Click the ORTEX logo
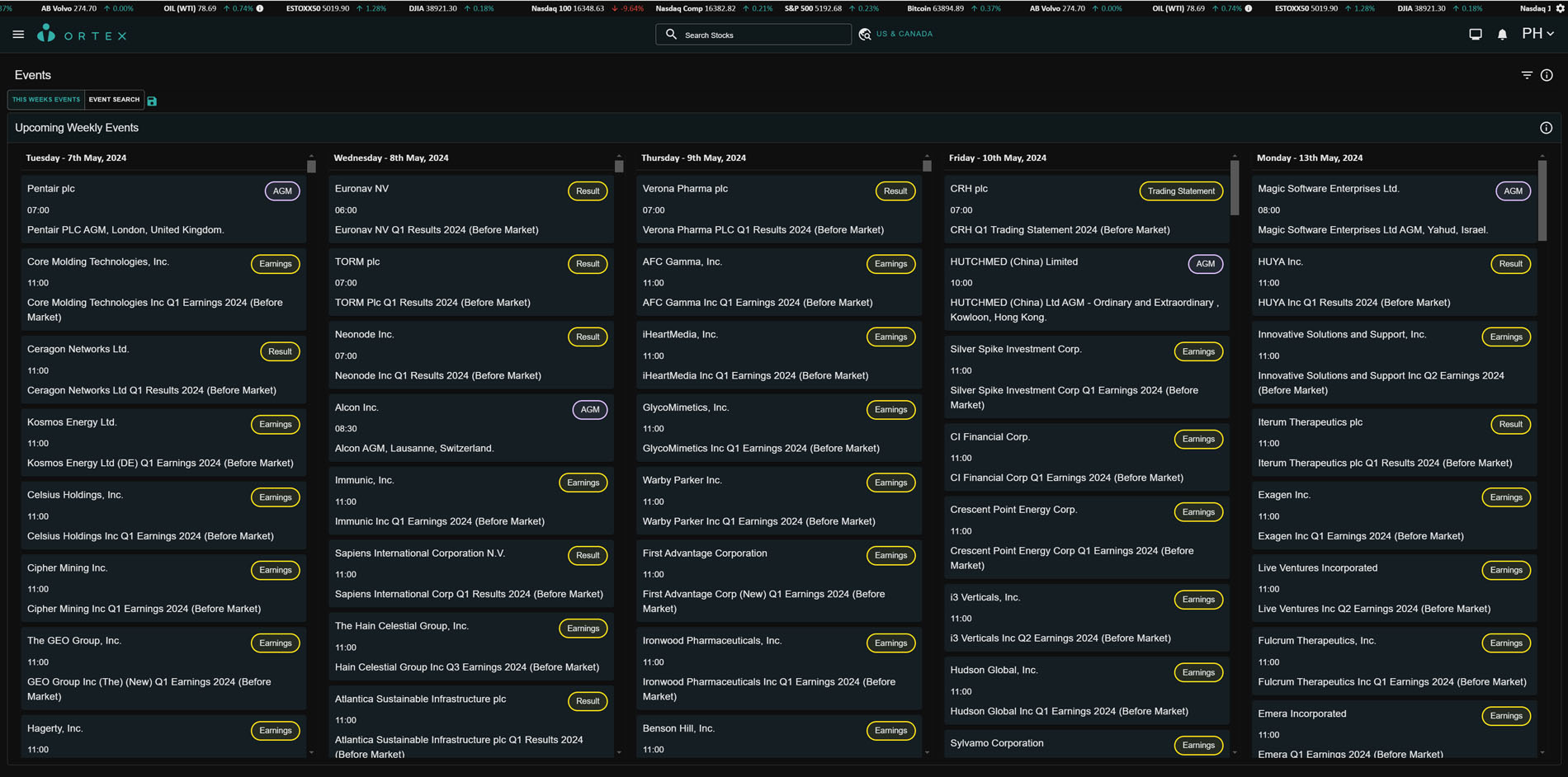The height and width of the screenshot is (777, 1568). (x=82, y=35)
